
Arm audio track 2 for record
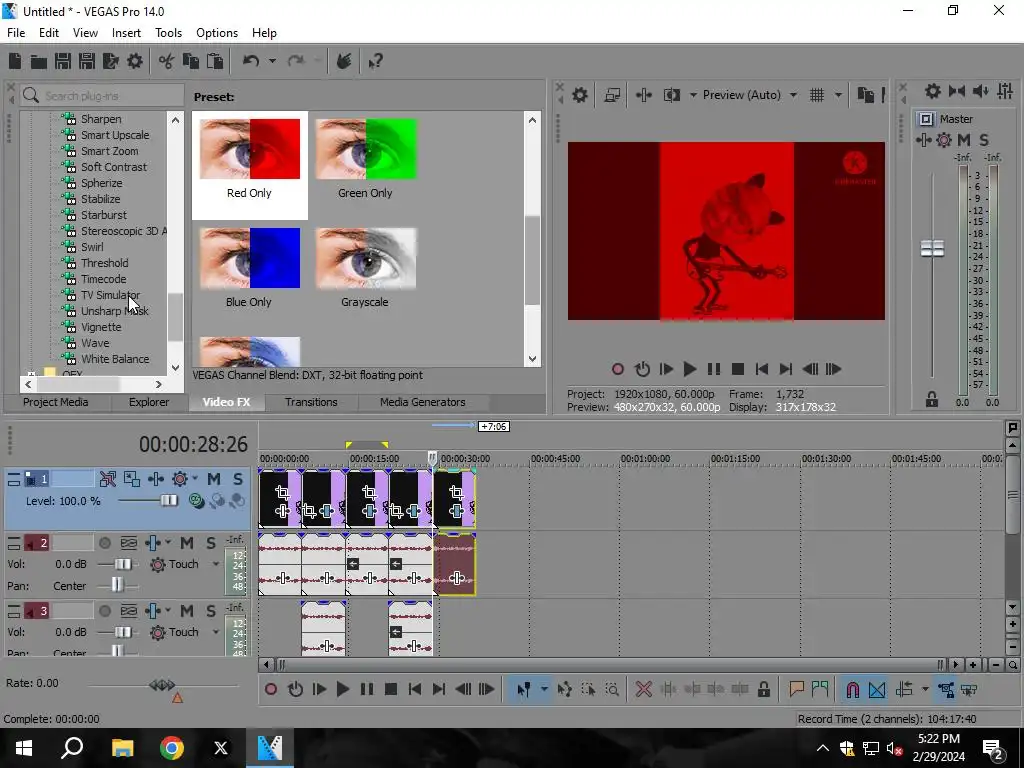[x=104, y=543]
